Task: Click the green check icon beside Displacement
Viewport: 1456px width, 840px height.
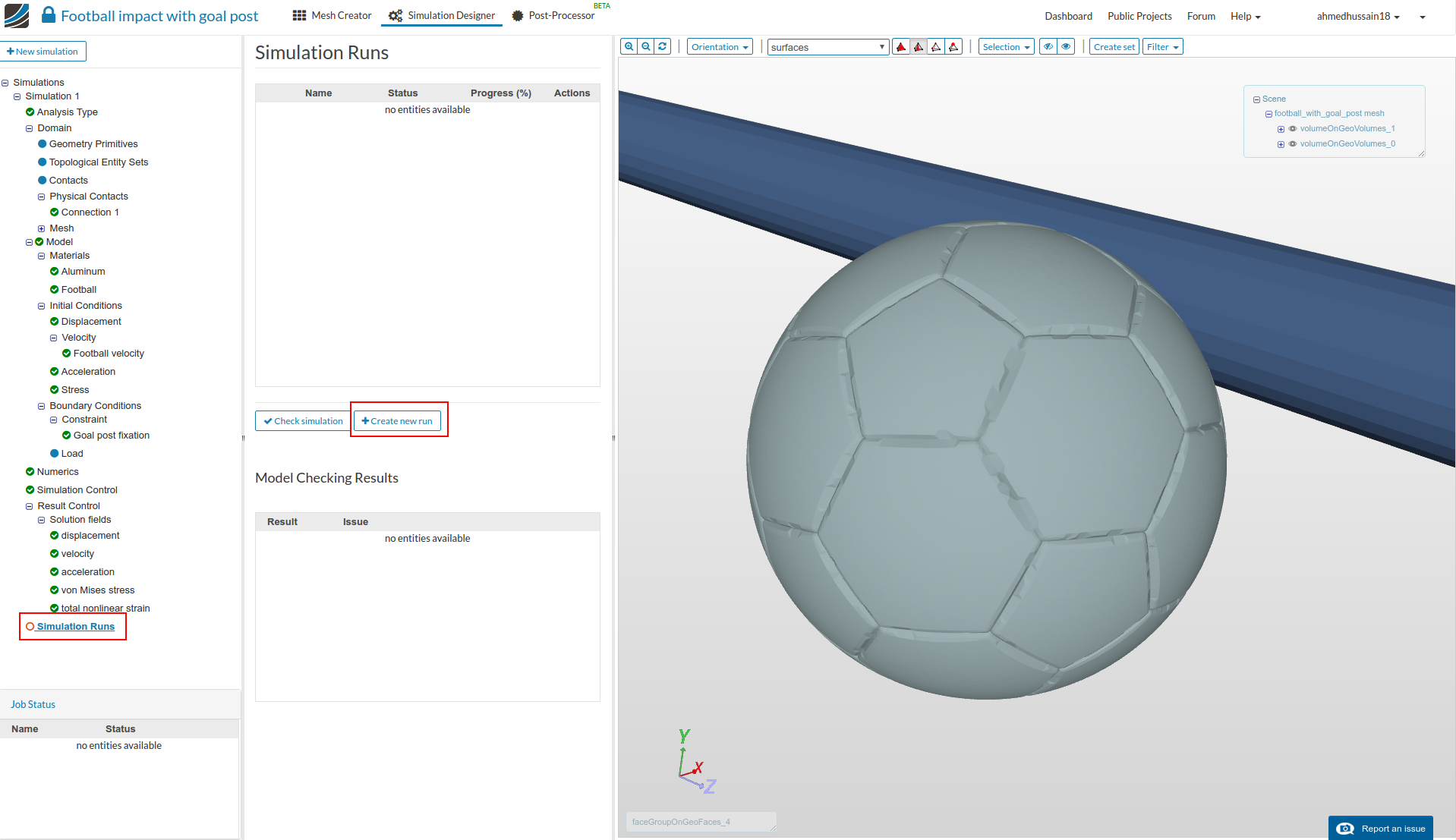Action: click(54, 322)
